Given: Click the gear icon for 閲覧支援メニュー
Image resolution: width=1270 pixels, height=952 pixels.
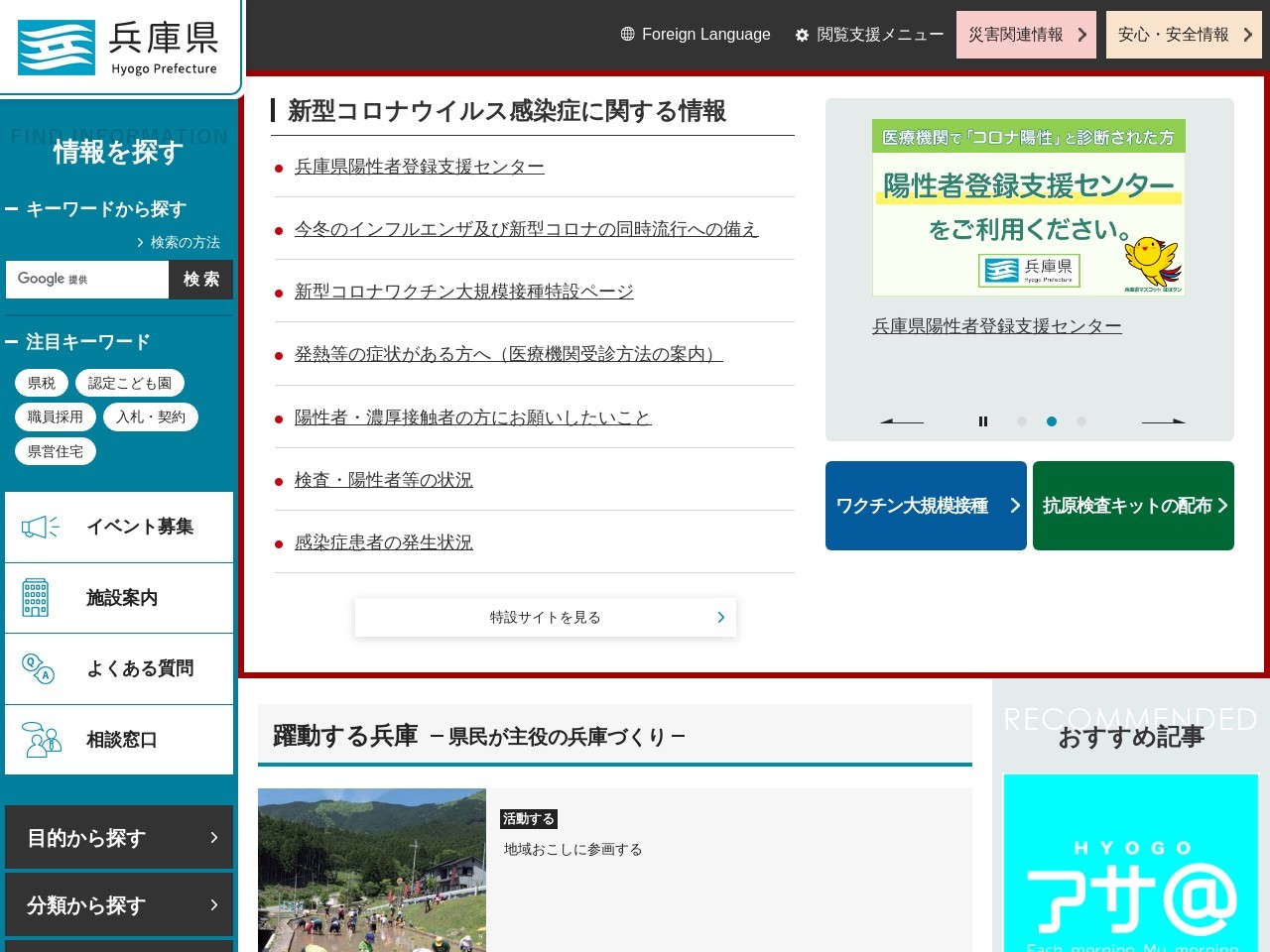Looking at the screenshot, I should (x=802, y=35).
